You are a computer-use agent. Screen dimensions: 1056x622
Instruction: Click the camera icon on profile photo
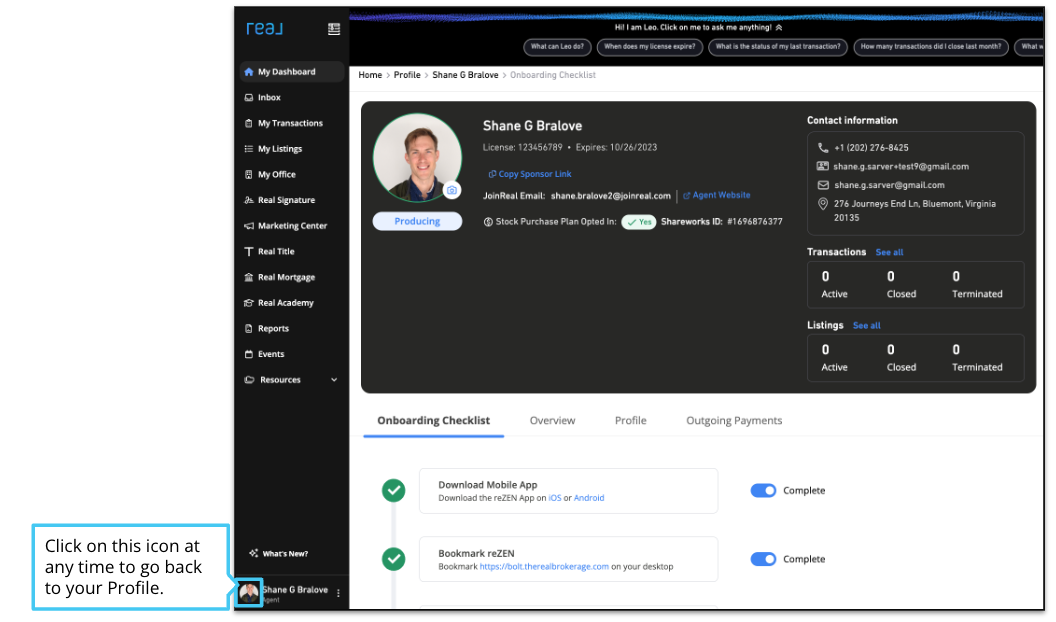452,190
